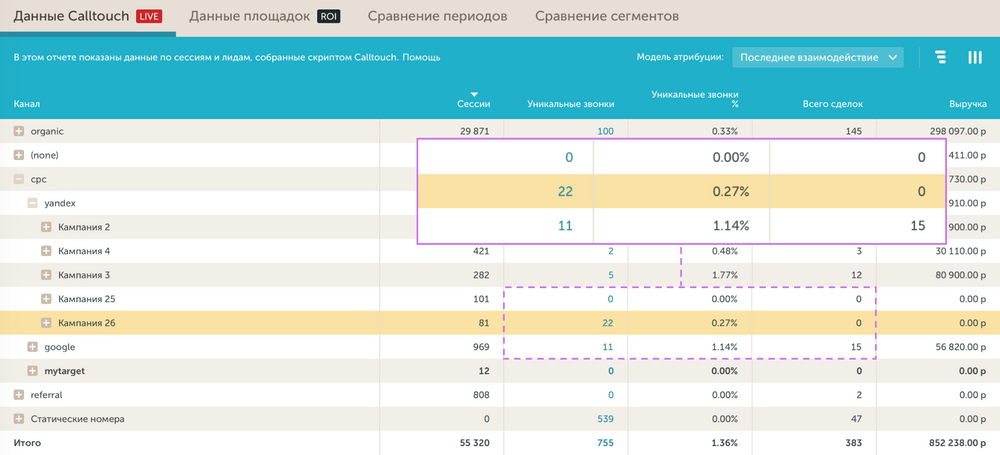Expand Кампания 2 row
Screen dimensions: 1000x455
click(46, 227)
